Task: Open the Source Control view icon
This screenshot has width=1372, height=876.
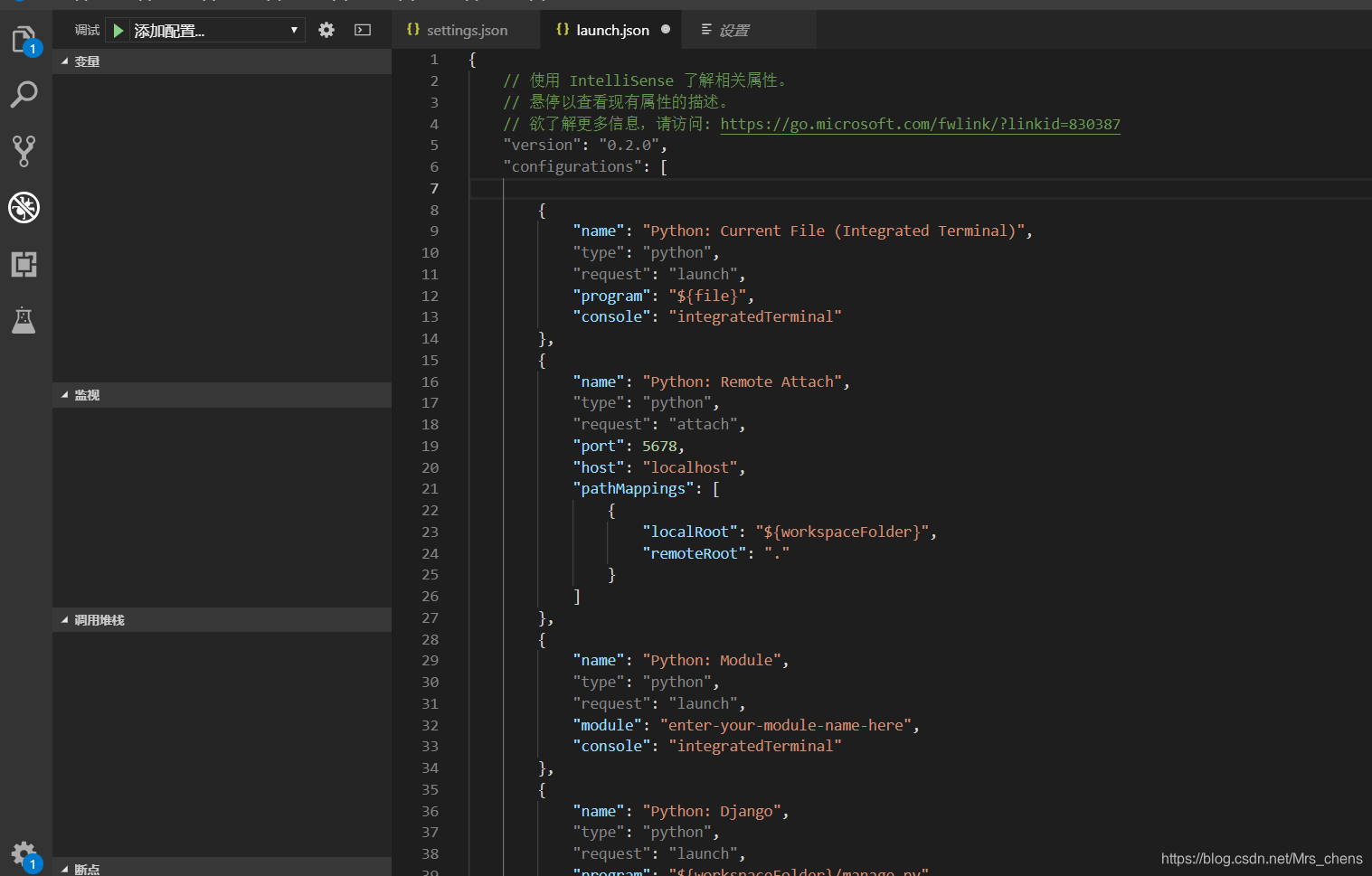Action: click(24, 151)
